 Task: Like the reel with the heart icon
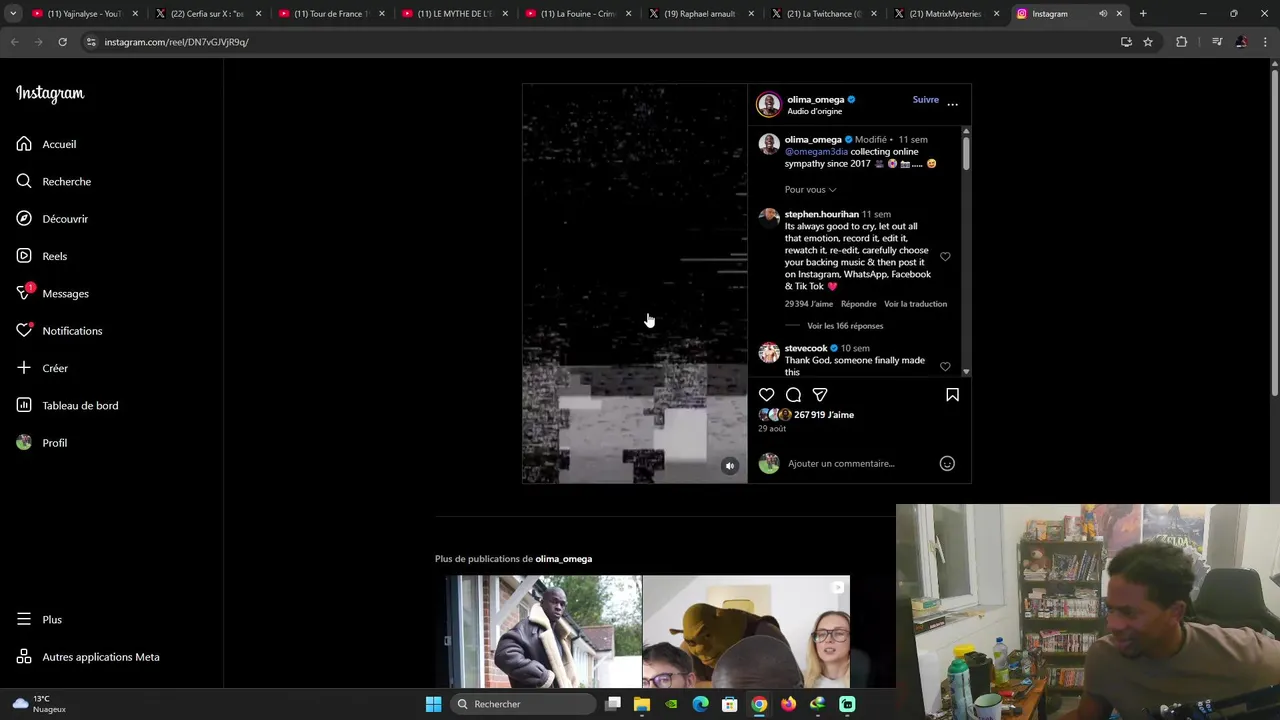766,395
